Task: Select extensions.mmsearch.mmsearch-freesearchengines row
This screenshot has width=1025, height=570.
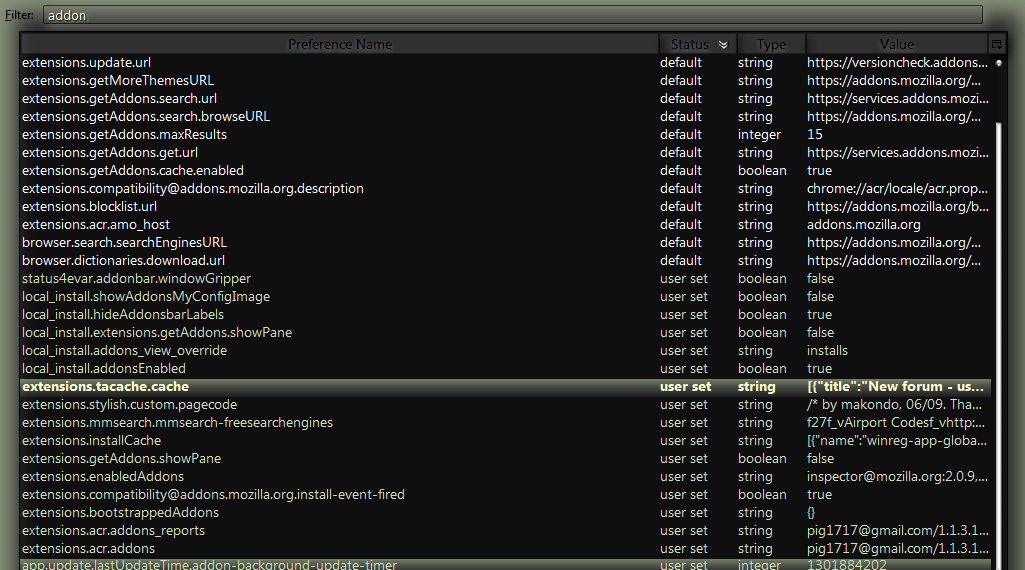Action: 506,422
